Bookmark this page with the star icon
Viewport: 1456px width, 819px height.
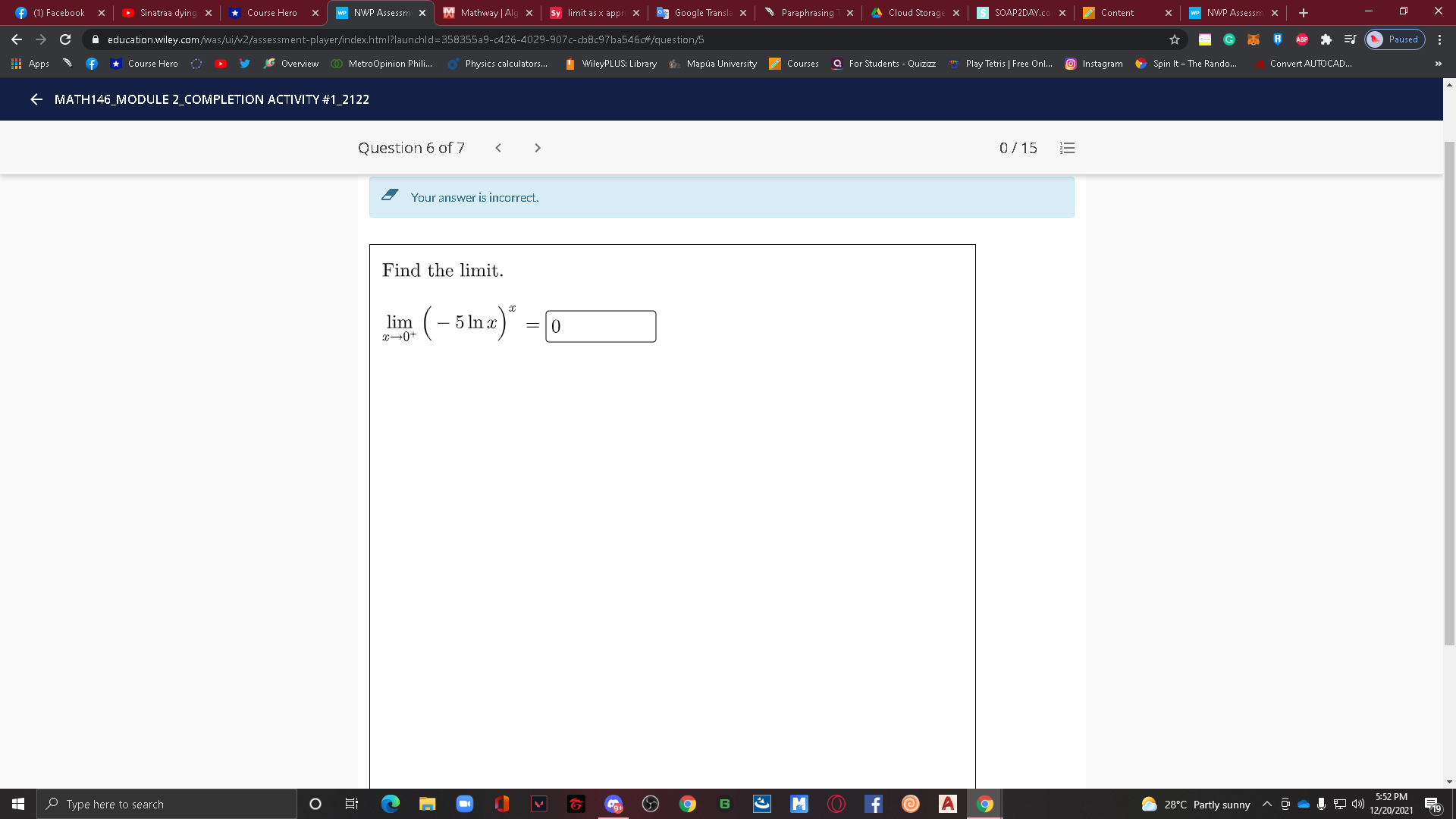pos(1174,39)
